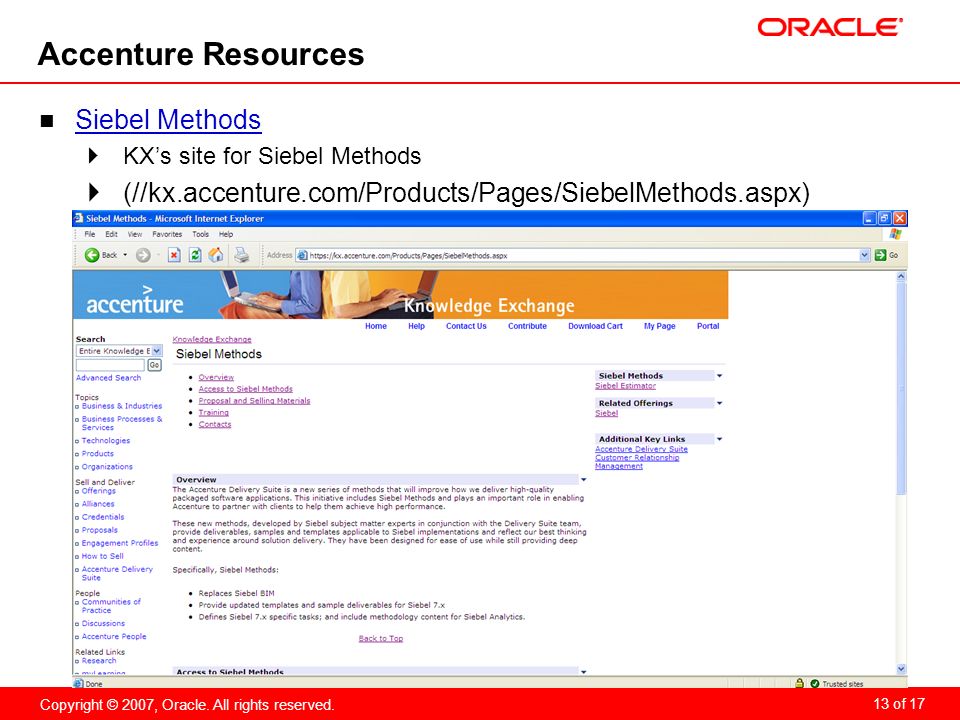The width and height of the screenshot is (960, 720).
Task: Click Access to Siebel Methods bullet link
Action: click(246, 389)
